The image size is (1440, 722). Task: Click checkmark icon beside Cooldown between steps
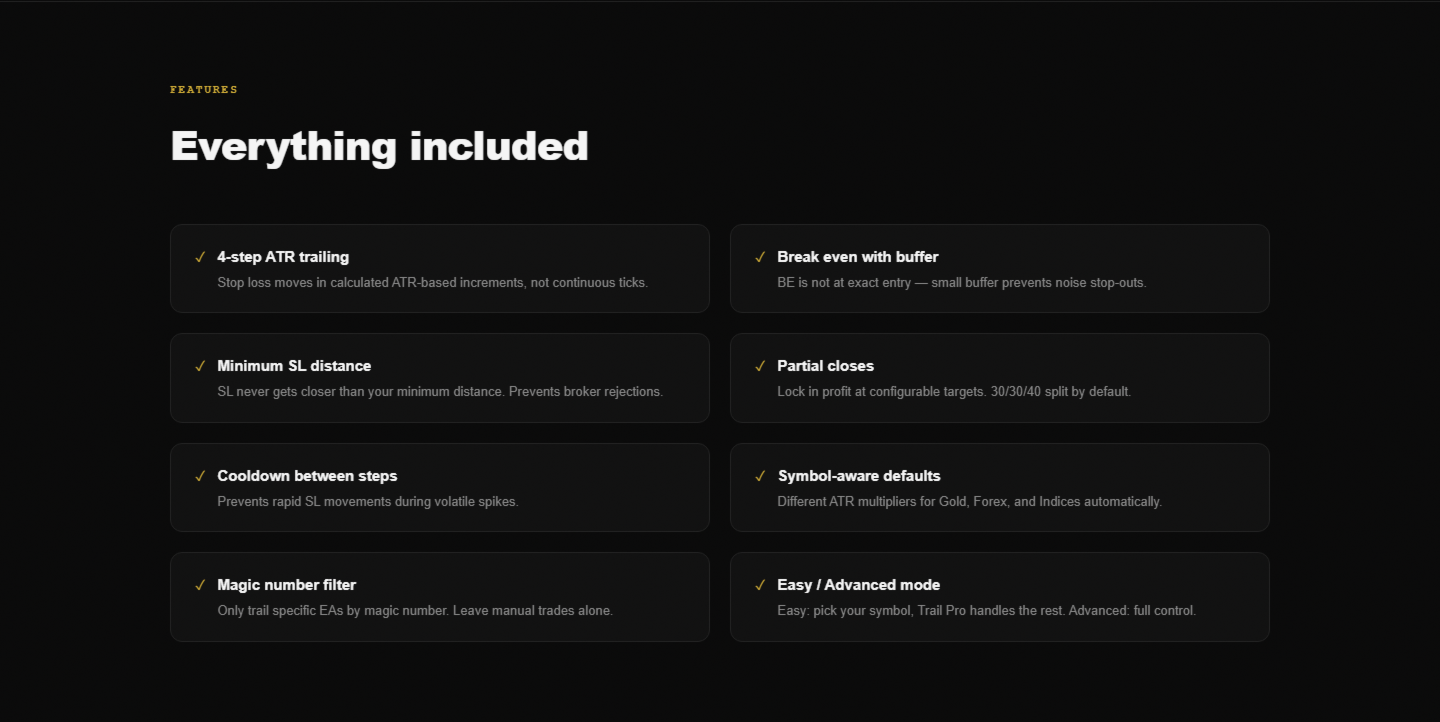pyautogui.click(x=200, y=477)
